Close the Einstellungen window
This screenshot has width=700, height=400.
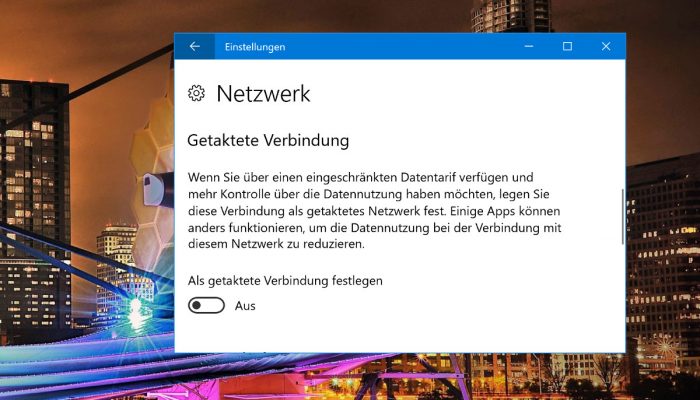click(606, 46)
